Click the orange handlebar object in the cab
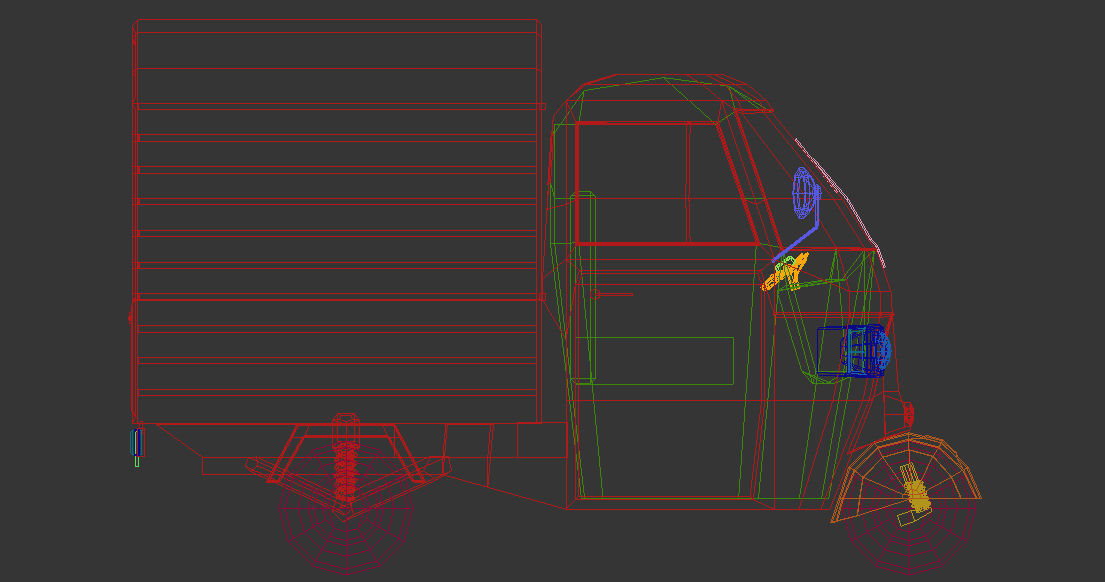Viewport: 1105px width, 582px height. (x=785, y=273)
